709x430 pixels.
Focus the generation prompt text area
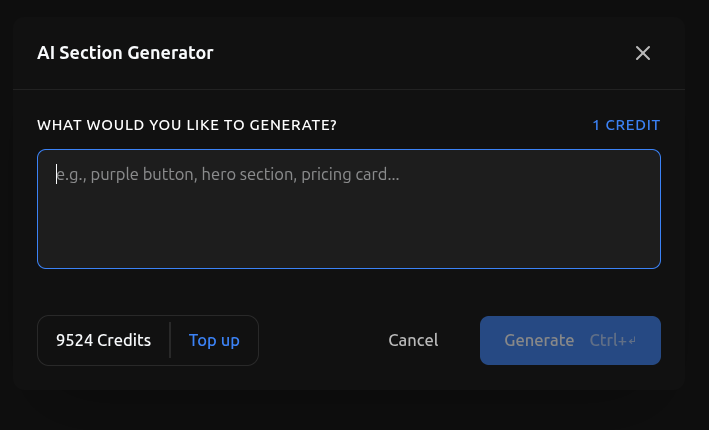click(348, 209)
